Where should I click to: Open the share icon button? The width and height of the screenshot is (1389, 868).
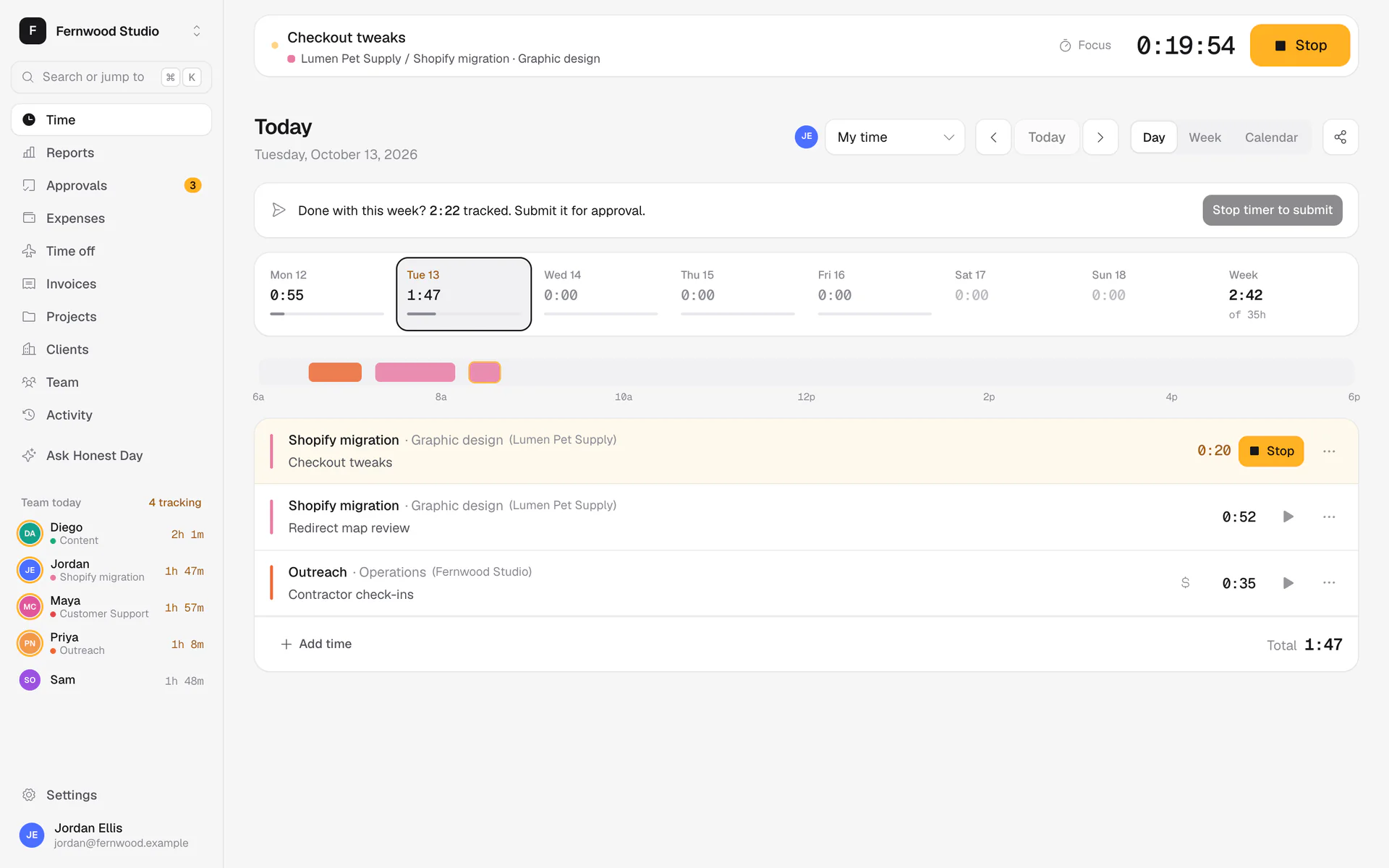click(x=1340, y=137)
